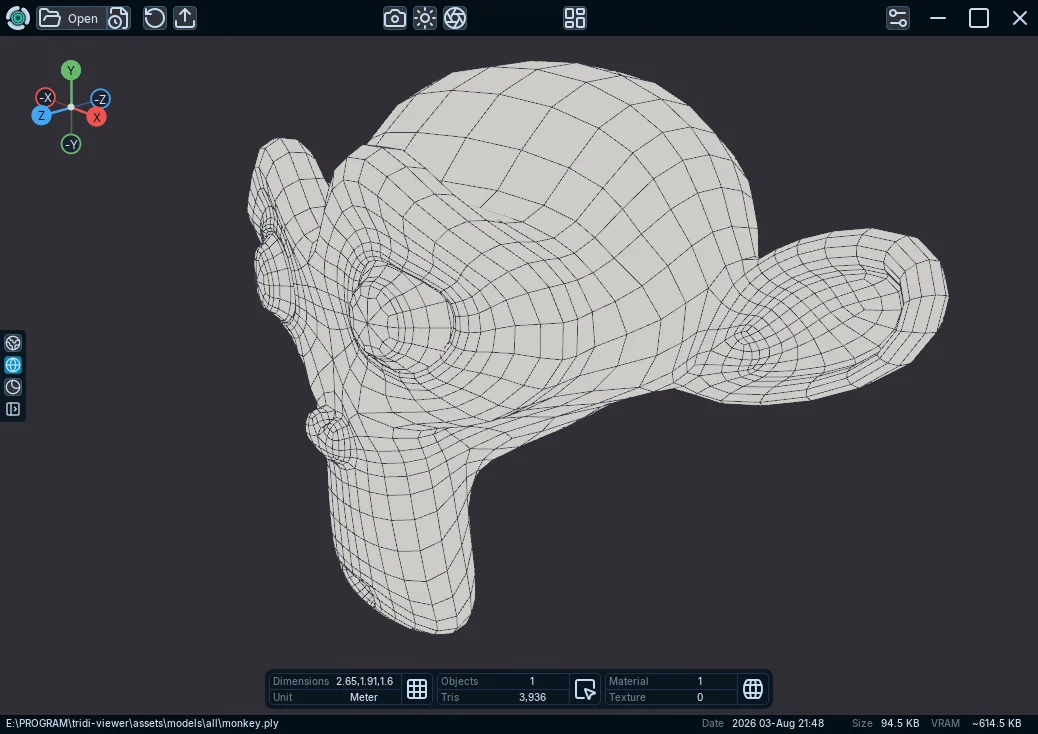
Task: Open recent files history icon
Action: tap(118, 18)
